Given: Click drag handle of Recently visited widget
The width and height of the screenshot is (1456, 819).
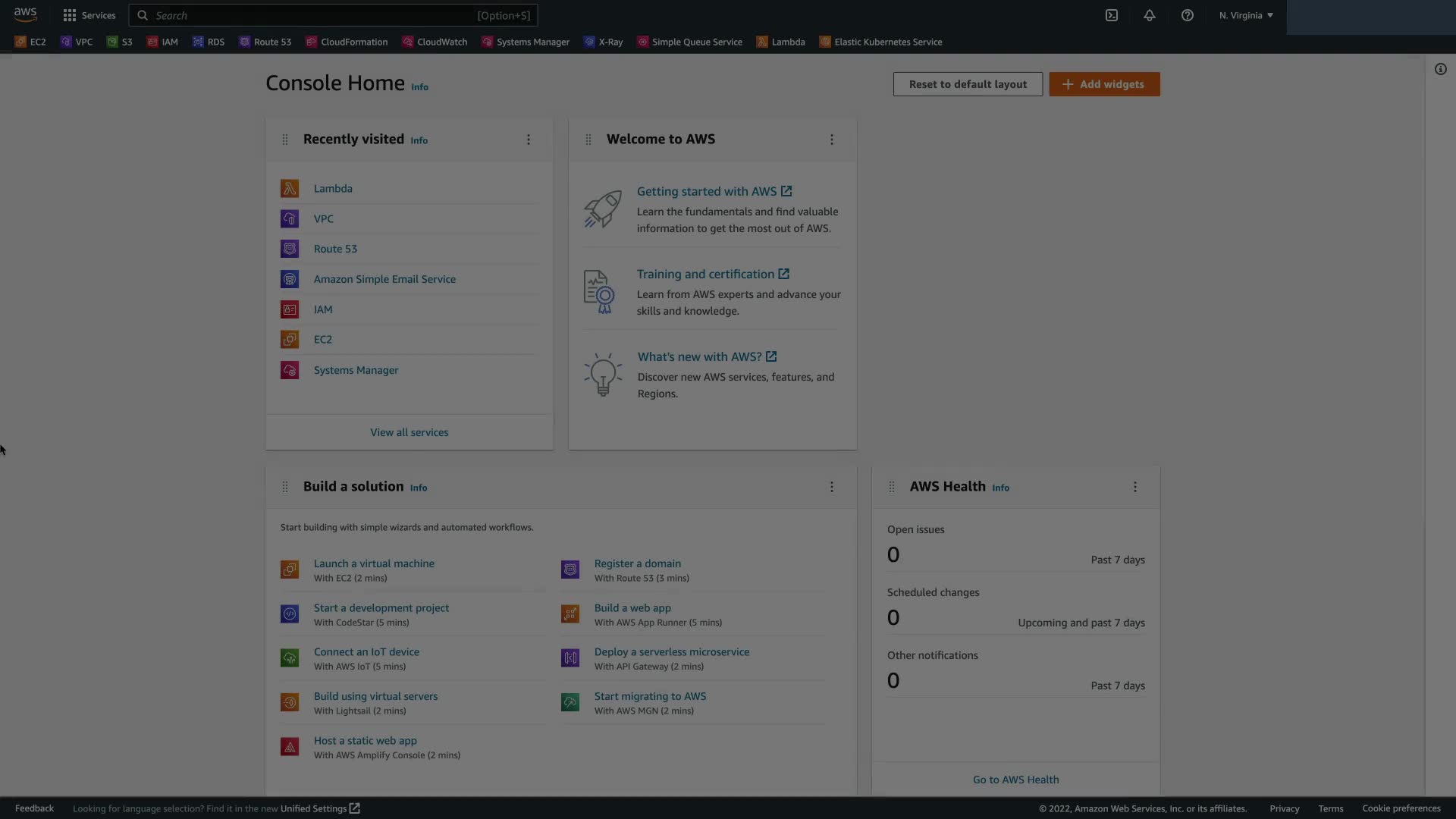Looking at the screenshot, I should (x=285, y=140).
